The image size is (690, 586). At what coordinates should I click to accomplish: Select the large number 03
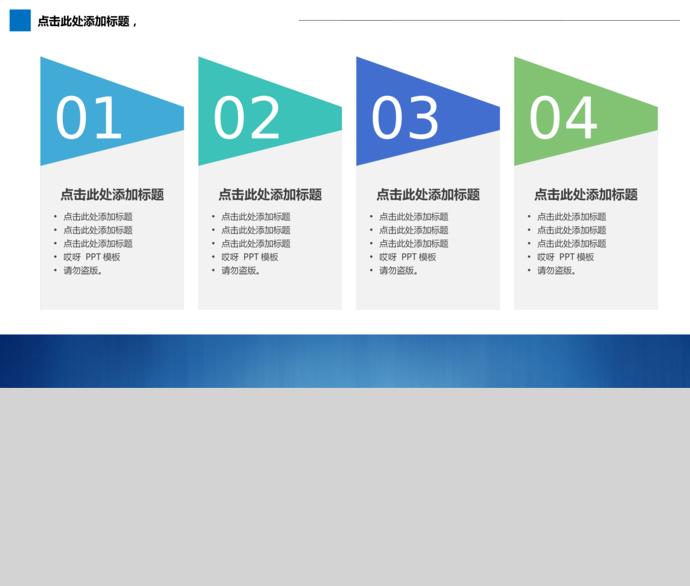404,118
